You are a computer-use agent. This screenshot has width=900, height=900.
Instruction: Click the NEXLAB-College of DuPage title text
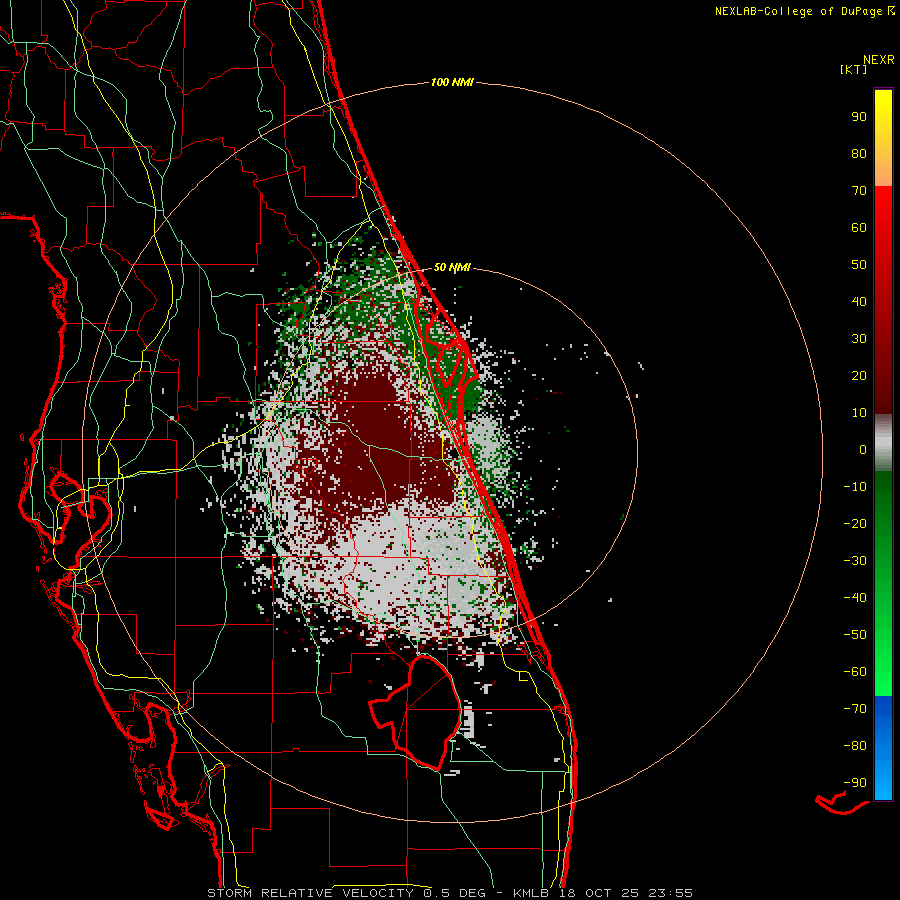[x=799, y=11]
